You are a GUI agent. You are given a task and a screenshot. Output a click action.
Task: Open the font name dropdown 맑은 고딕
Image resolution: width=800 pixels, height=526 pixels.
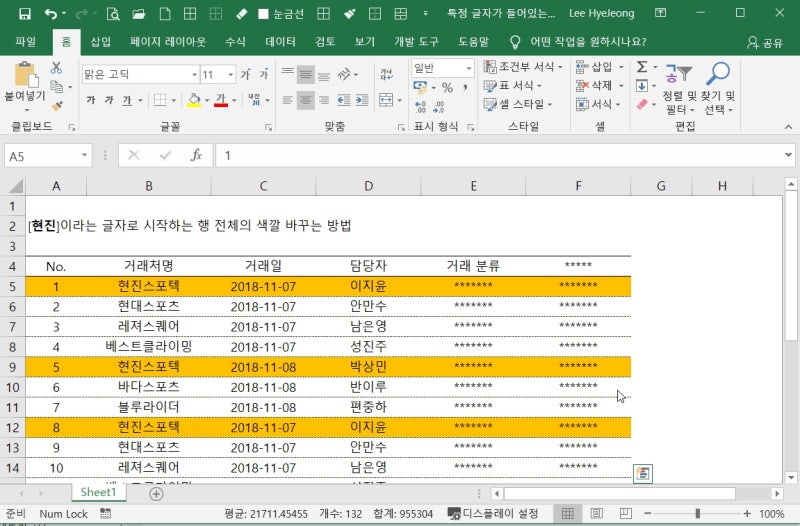click(x=194, y=75)
